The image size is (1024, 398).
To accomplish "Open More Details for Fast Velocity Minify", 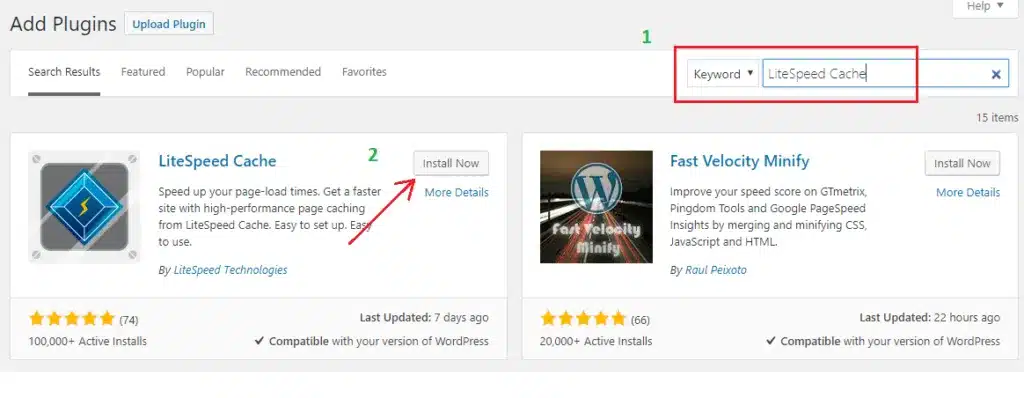I will (968, 192).
